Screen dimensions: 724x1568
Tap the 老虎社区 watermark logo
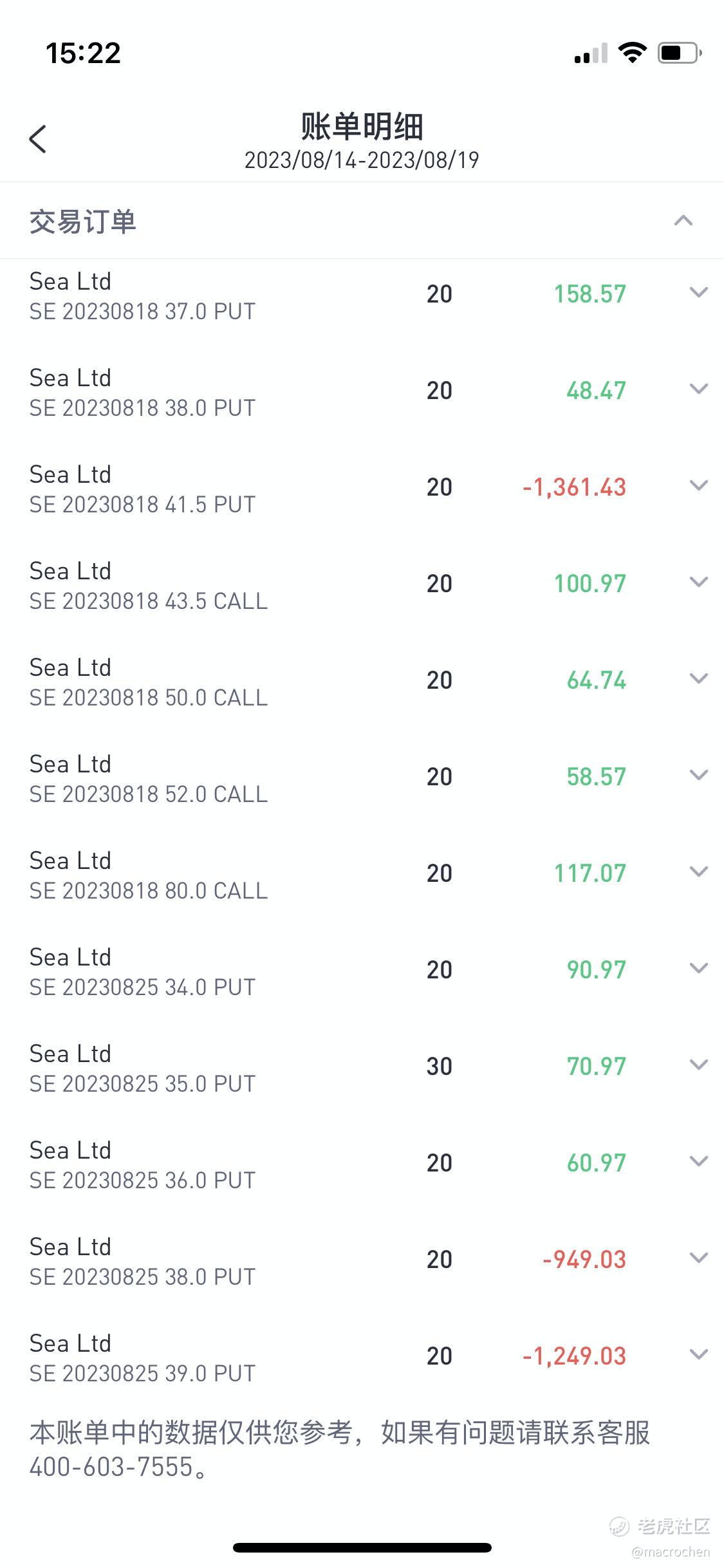click(660, 1526)
